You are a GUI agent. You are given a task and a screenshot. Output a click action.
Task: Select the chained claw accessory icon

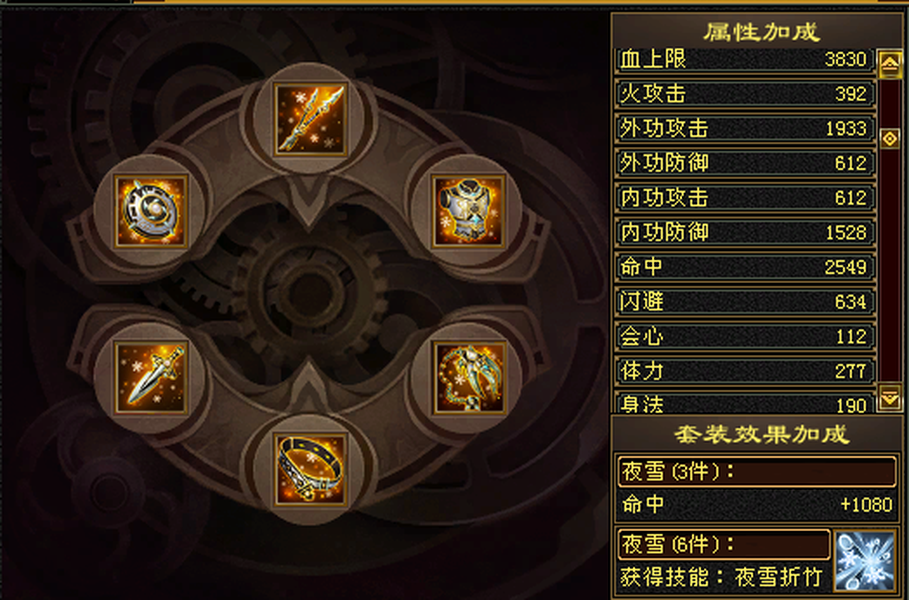pos(470,378)
